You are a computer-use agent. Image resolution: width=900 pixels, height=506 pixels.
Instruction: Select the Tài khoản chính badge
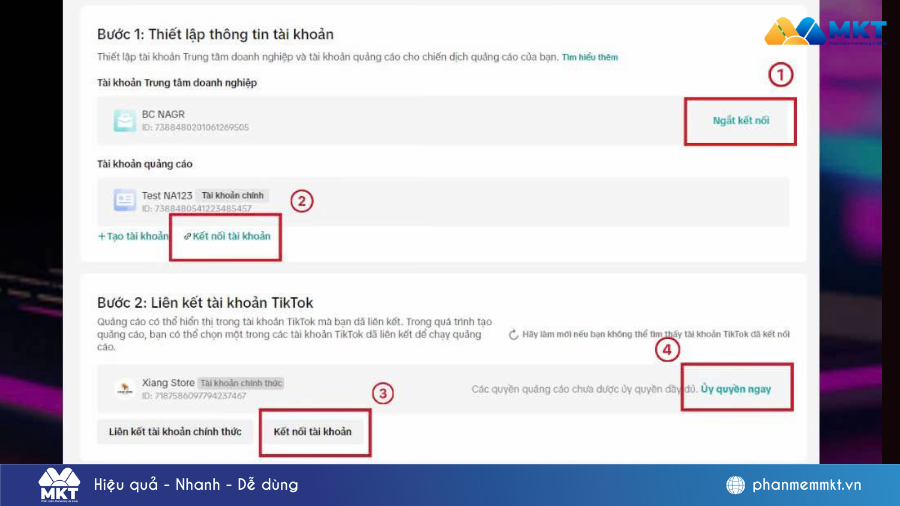[232, 196]
